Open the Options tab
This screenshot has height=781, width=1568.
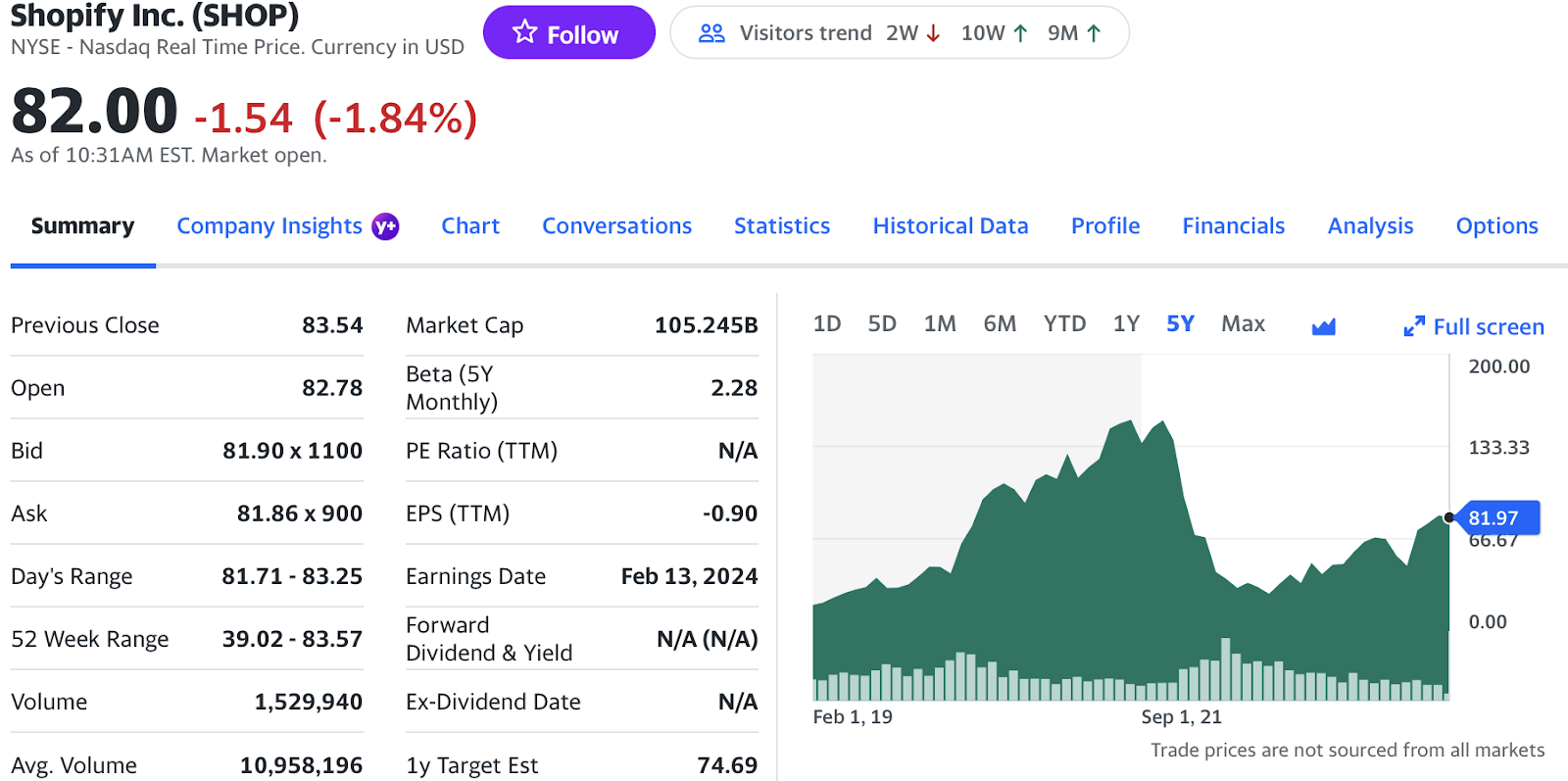click(1496, 226)
